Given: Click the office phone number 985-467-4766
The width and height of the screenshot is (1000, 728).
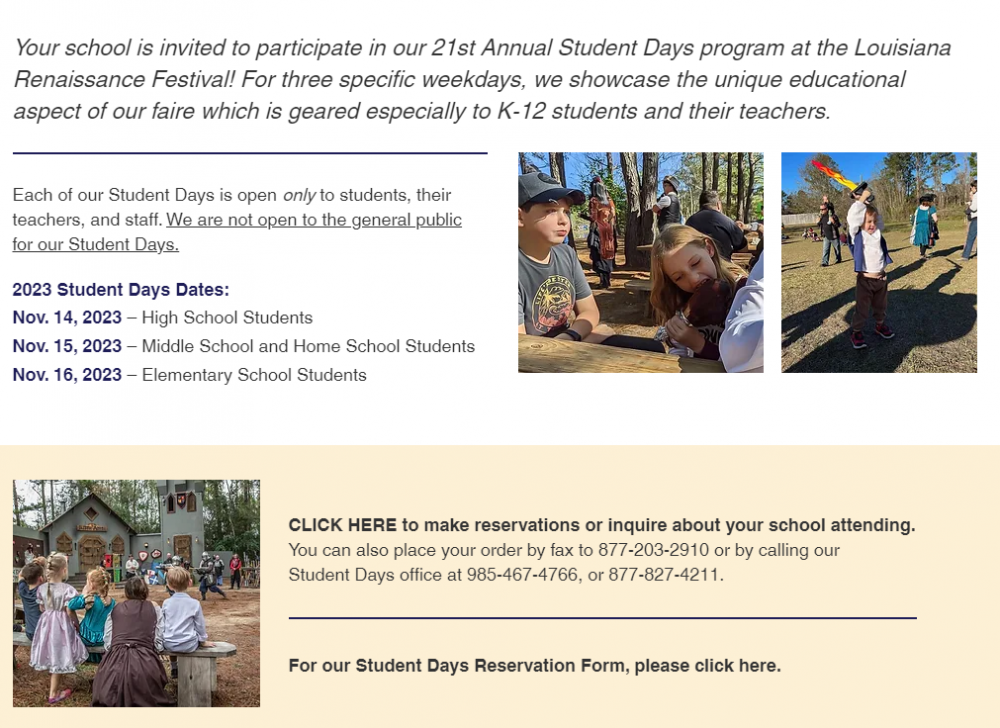Looking at the screenshot, I should (522, 575).
